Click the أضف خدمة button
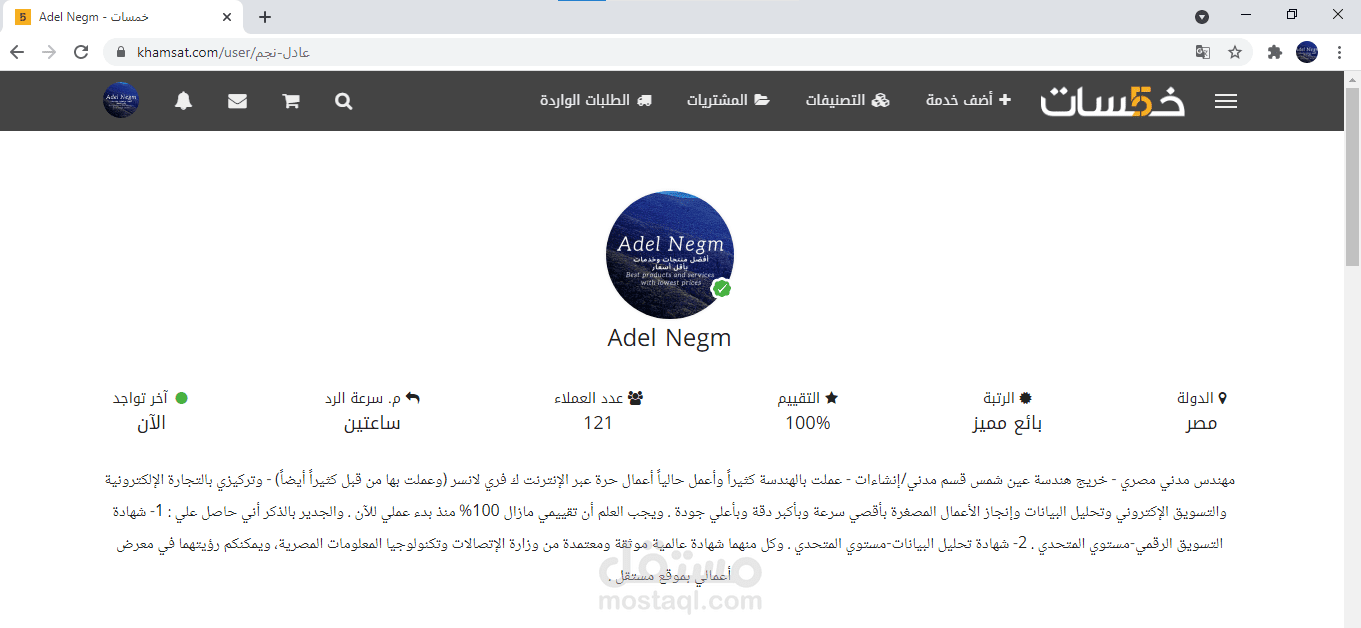The width and height of the screenshot is (1361, 628). [x=967, y=100]
